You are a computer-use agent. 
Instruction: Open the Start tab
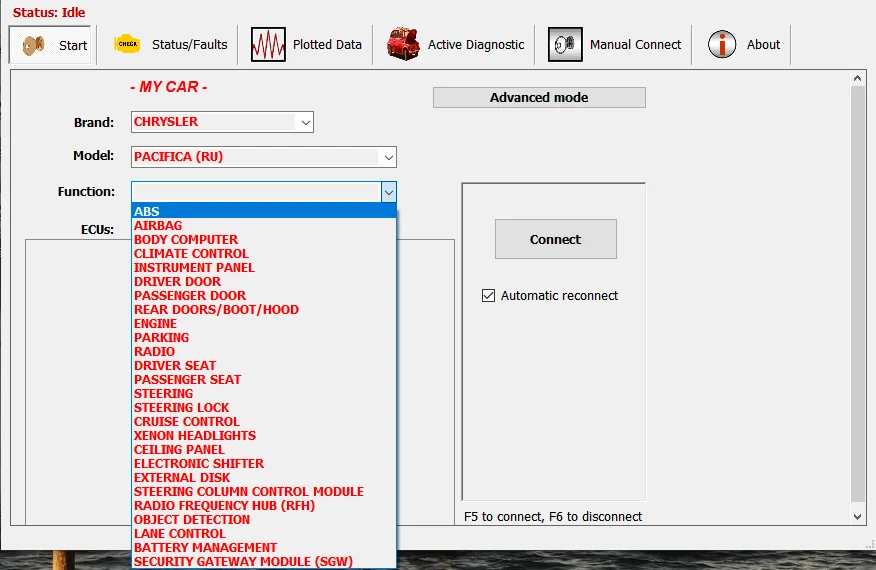[x=50, y=45]
